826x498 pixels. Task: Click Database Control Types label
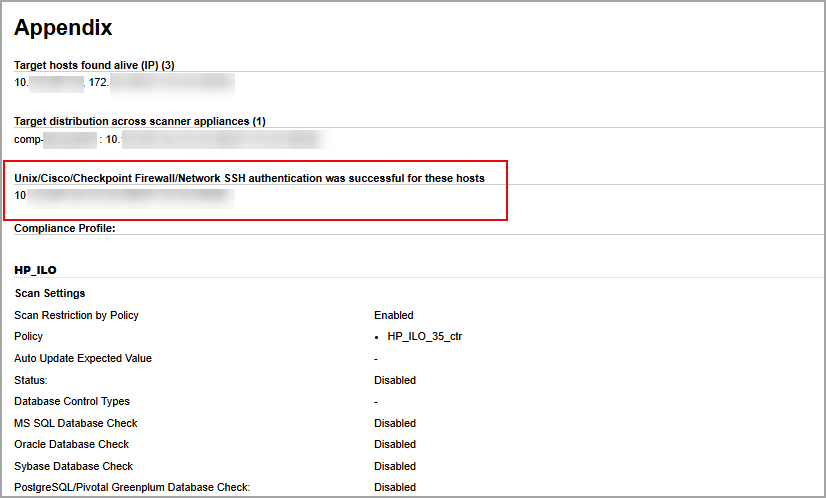pyautogui.click(x=72, y=401)
